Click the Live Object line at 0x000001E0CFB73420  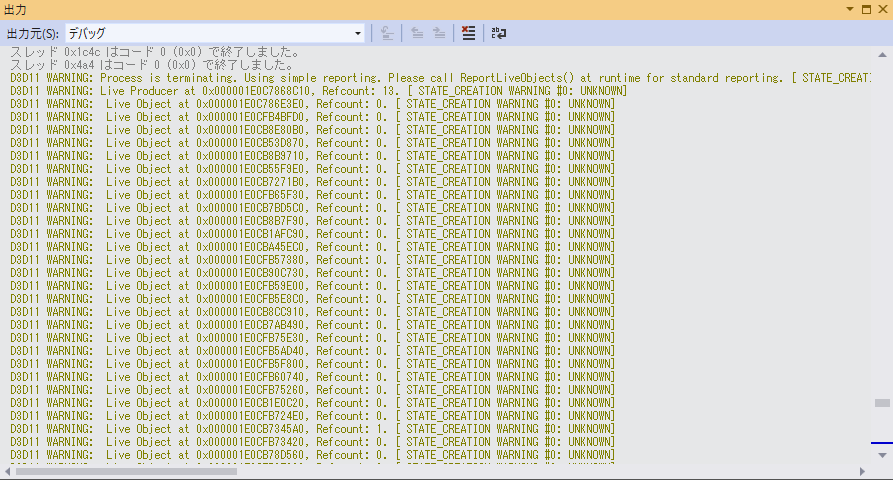point(313,442)
